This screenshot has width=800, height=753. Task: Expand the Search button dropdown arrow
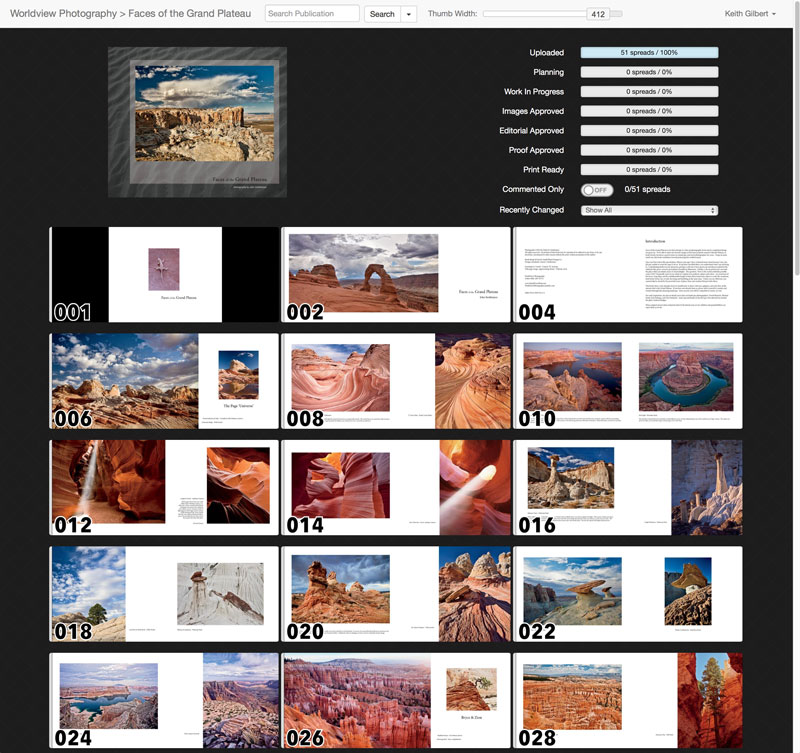coord(408,14)
